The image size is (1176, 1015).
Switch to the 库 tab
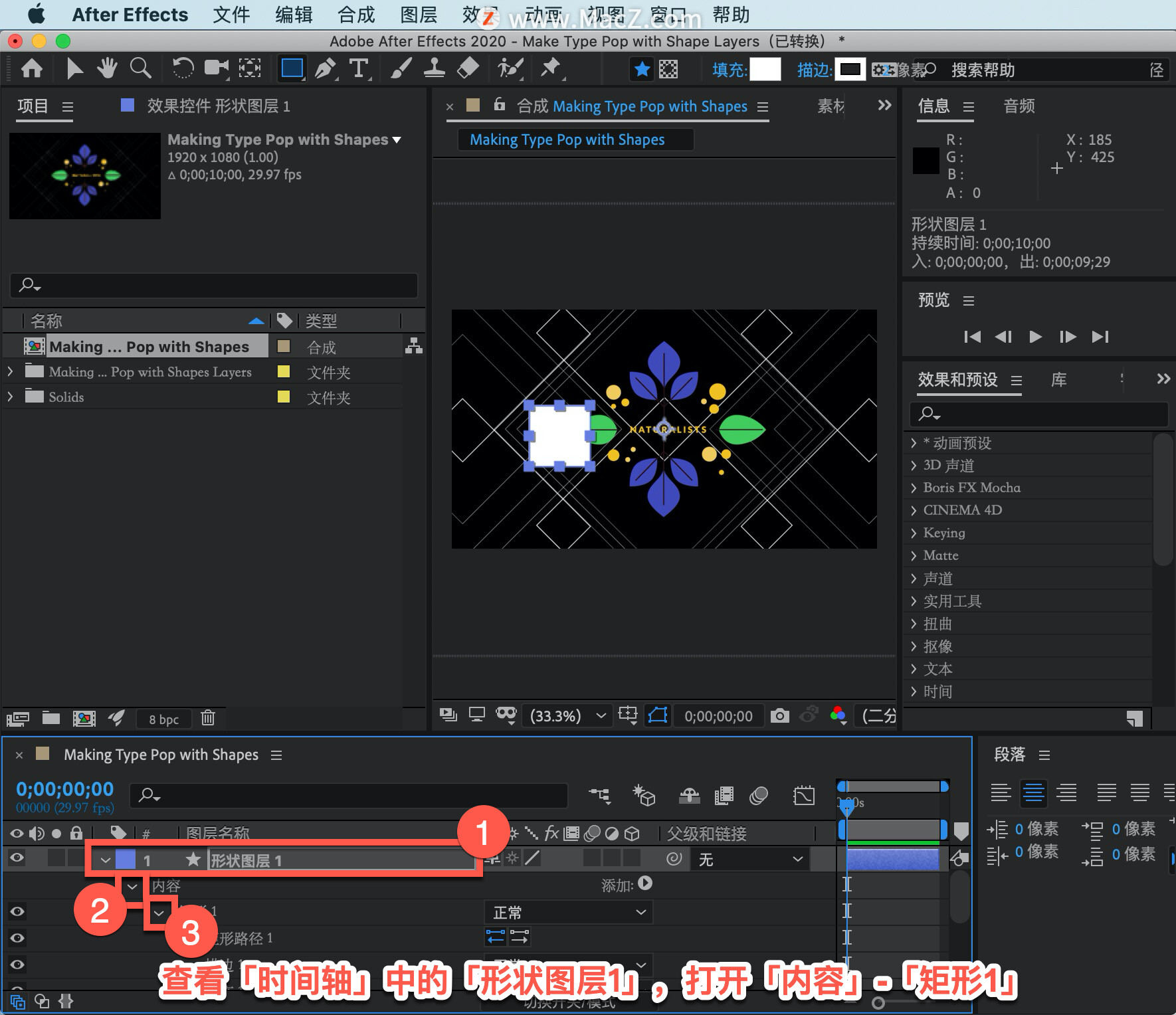(1059, 380)
